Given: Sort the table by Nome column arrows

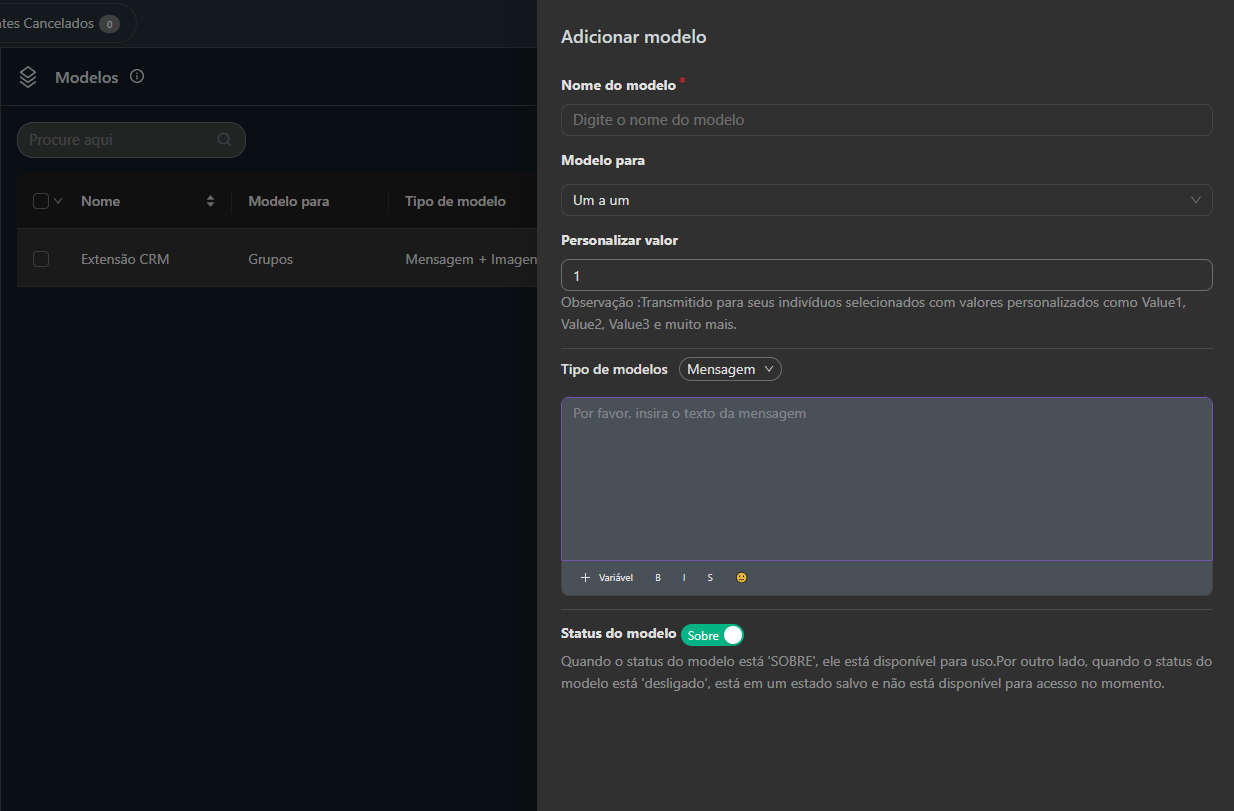Looking at the screenshot, I should 210,201.
